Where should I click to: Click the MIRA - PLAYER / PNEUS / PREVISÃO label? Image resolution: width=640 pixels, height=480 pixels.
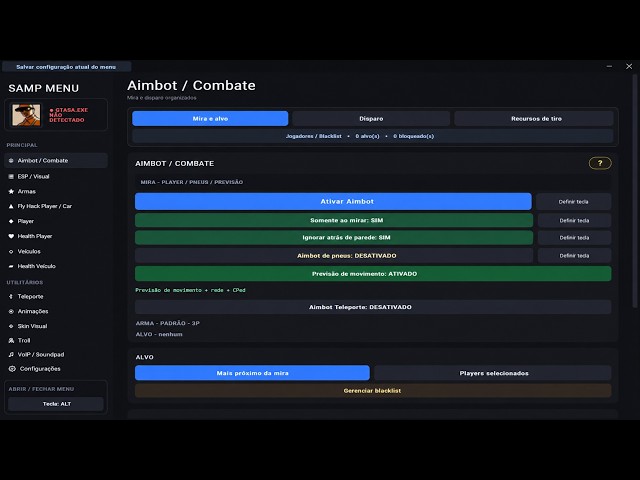192,182
